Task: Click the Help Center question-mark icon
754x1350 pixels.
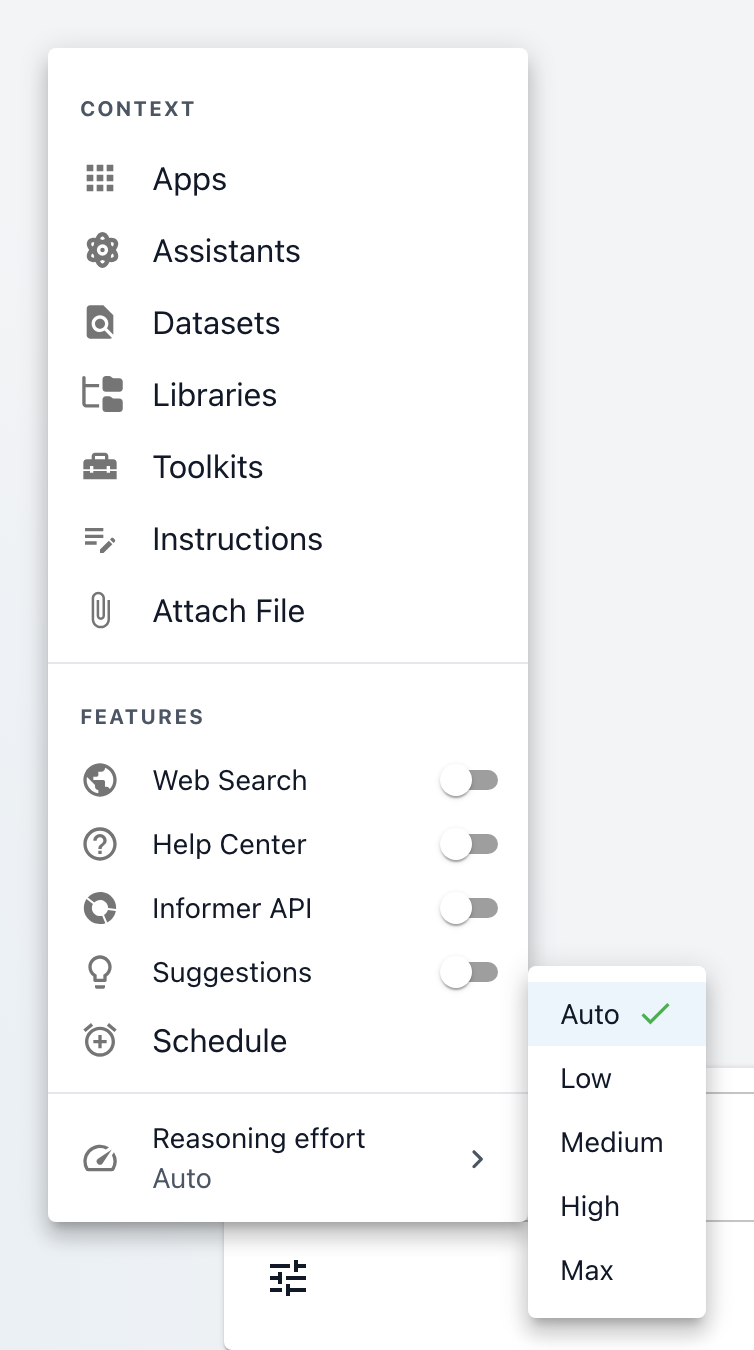Action: (x=100, y=844)
